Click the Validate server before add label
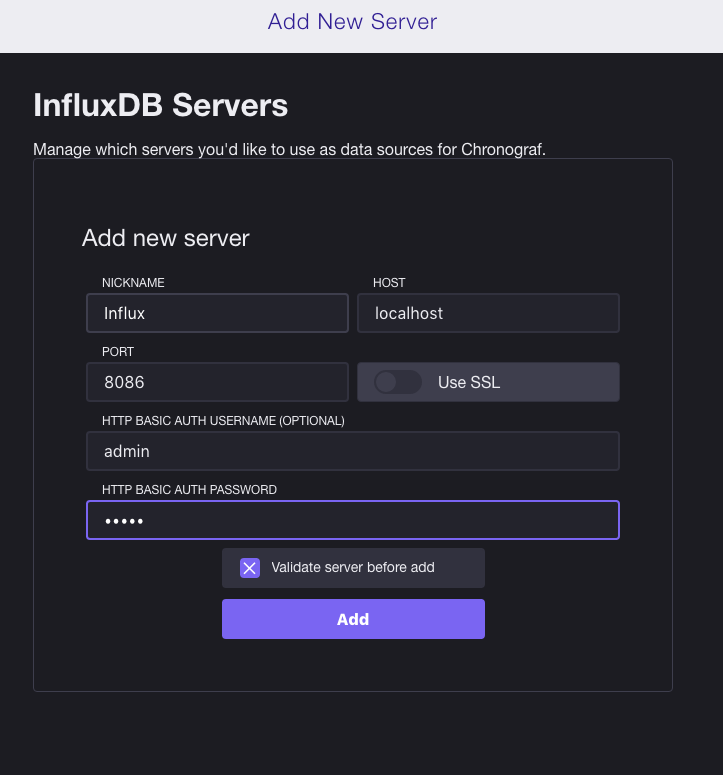The height and width of the screenshot is (775, 723). pyautogui.click(x=353, y=567)
